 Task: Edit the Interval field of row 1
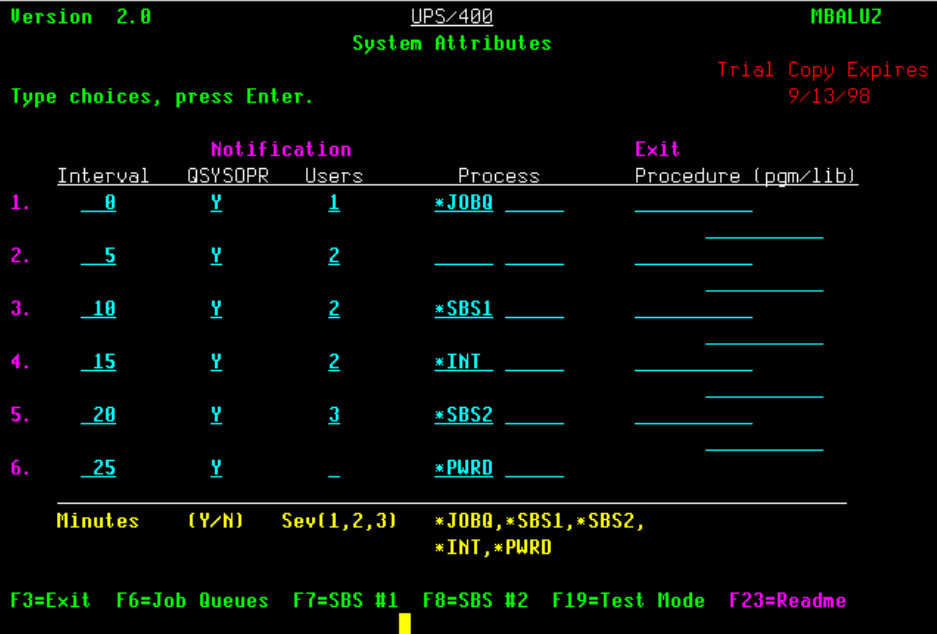[x=99, y=203]
